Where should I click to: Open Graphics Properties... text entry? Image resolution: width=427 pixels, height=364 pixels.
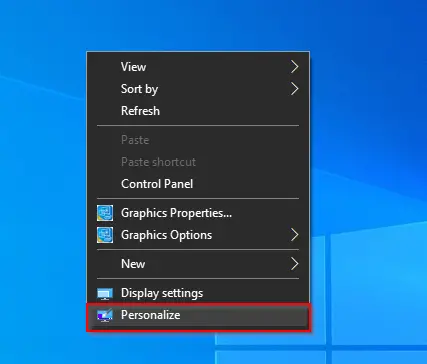click(x=176, y=213)
